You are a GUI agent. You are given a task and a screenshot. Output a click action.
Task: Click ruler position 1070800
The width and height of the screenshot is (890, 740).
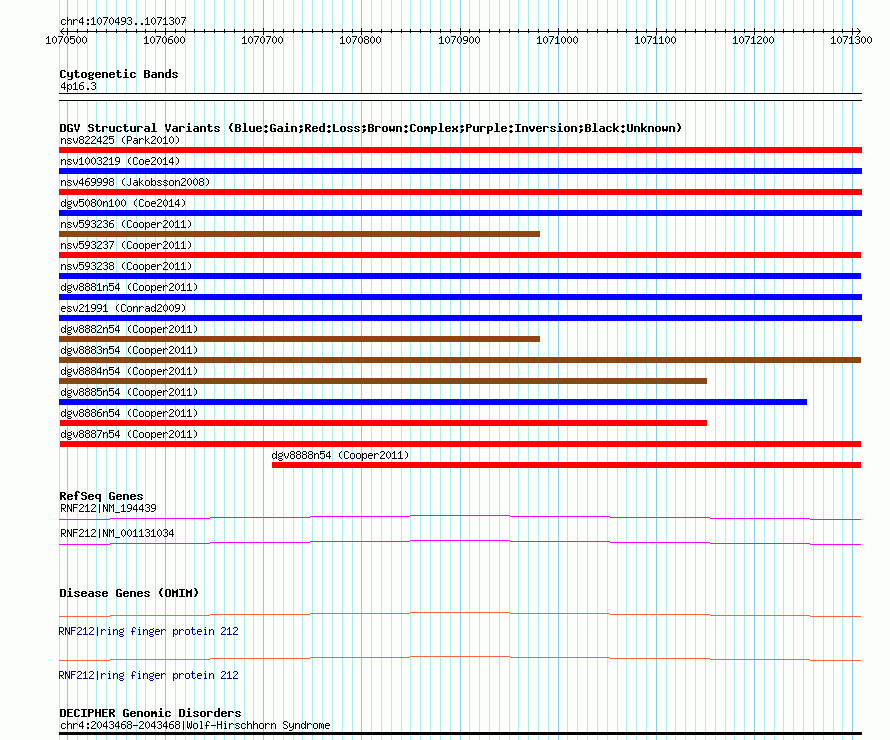(x=360, y=40)
